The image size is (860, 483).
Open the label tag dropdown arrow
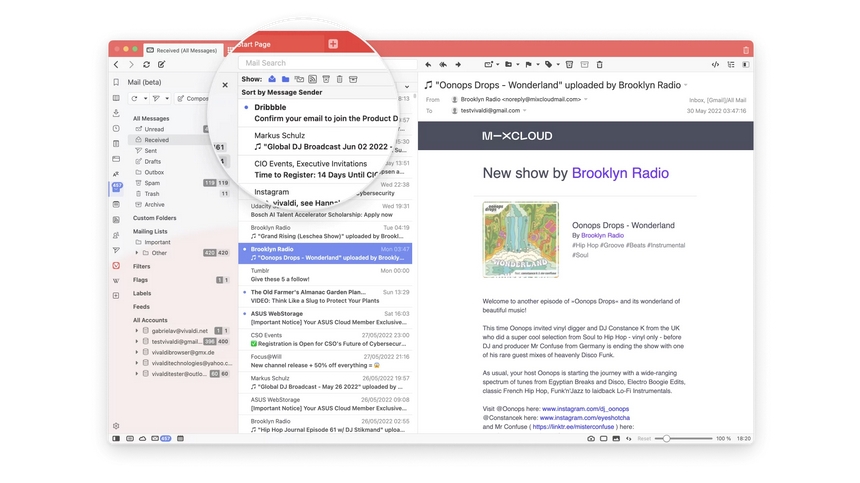(x=558, y=65)
